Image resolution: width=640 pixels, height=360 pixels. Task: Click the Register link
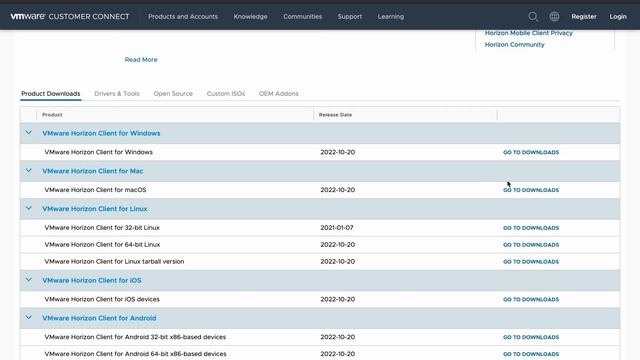point(584,16)
